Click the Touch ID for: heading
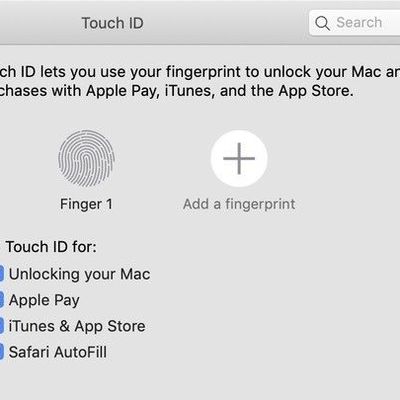The image size is (400, 400). (51, 247)
